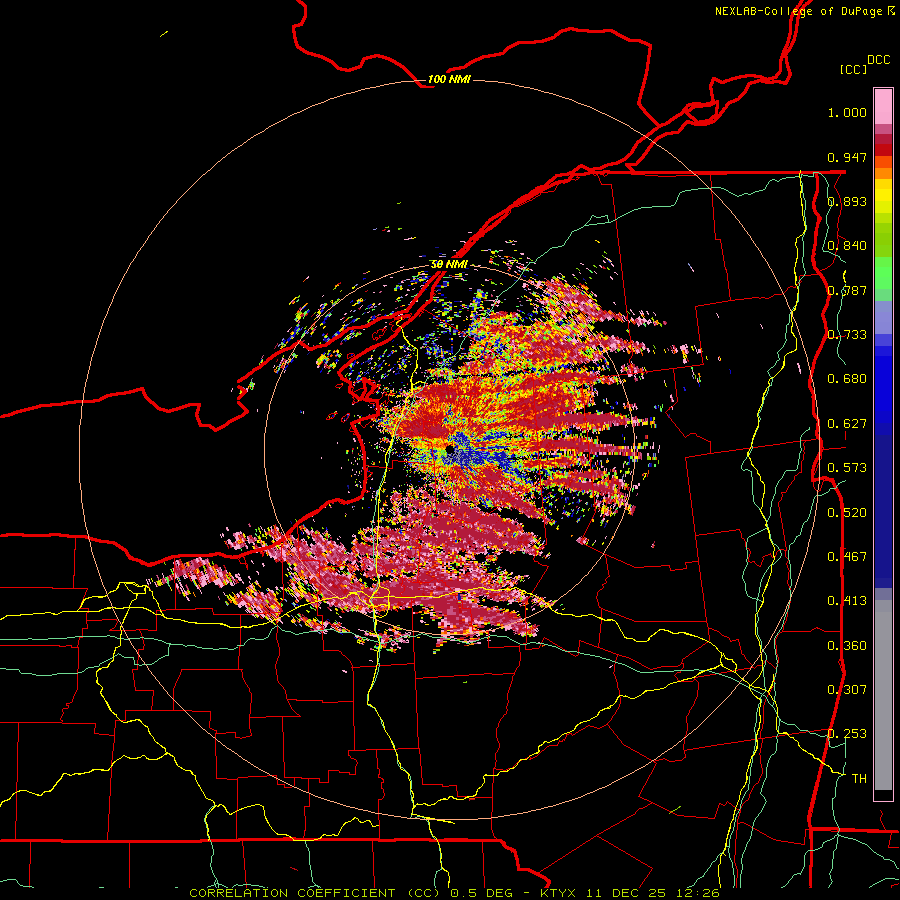Select the 0.627 legend value
The width and height of the screenshot is (900, 900).
[x=847, y=424]
